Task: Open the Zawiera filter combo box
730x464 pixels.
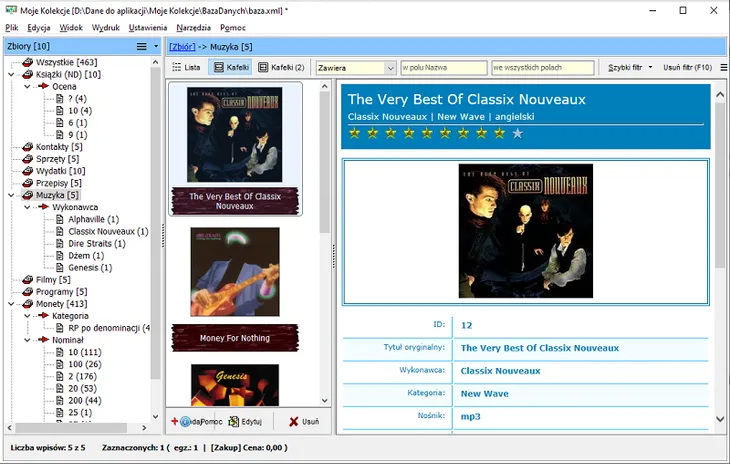Action: click(356, 68)
